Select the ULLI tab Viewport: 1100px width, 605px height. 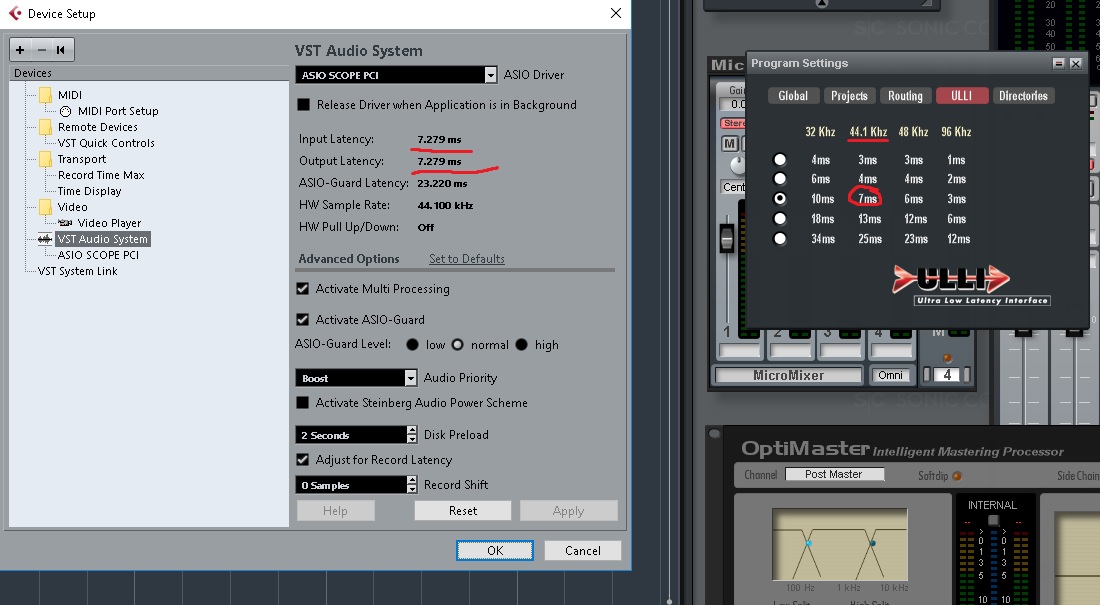point(962,96)
